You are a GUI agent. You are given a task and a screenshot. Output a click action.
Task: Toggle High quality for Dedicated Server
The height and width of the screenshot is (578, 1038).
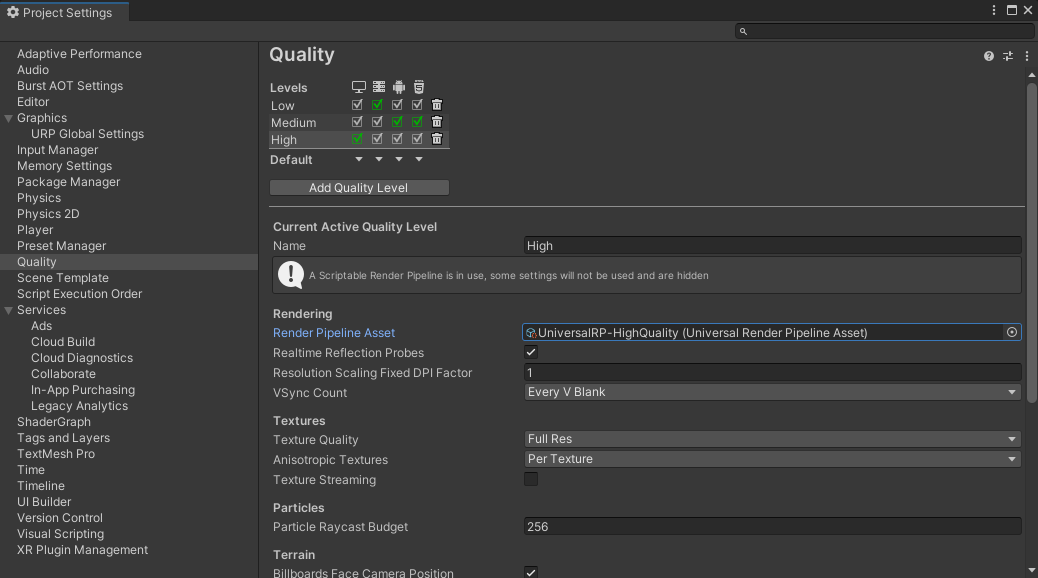click(x=377, y=139)
